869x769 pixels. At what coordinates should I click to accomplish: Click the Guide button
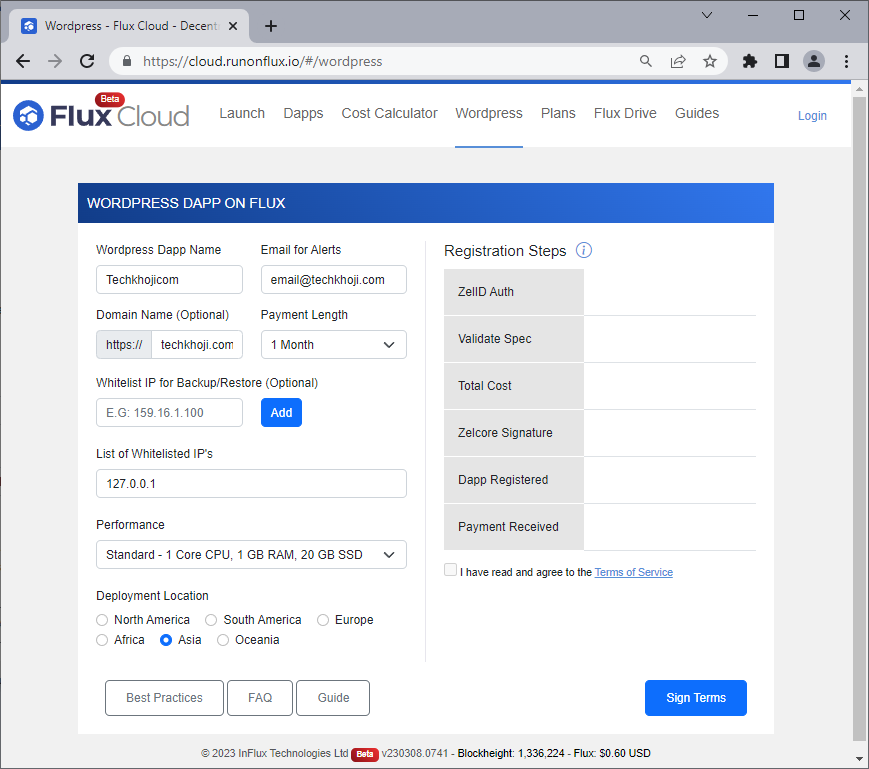(x=333, y=698)
